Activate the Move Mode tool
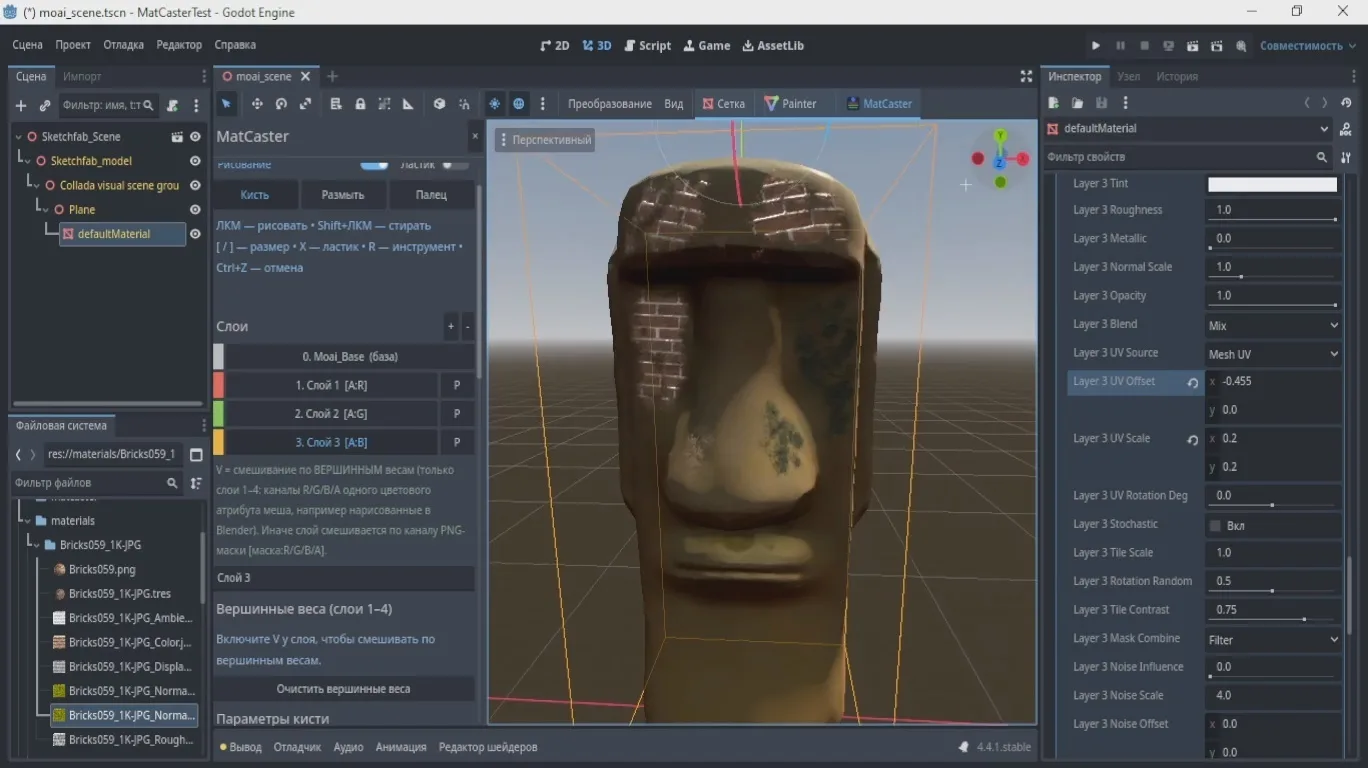1368x768 pixels. tap(257, 104)
